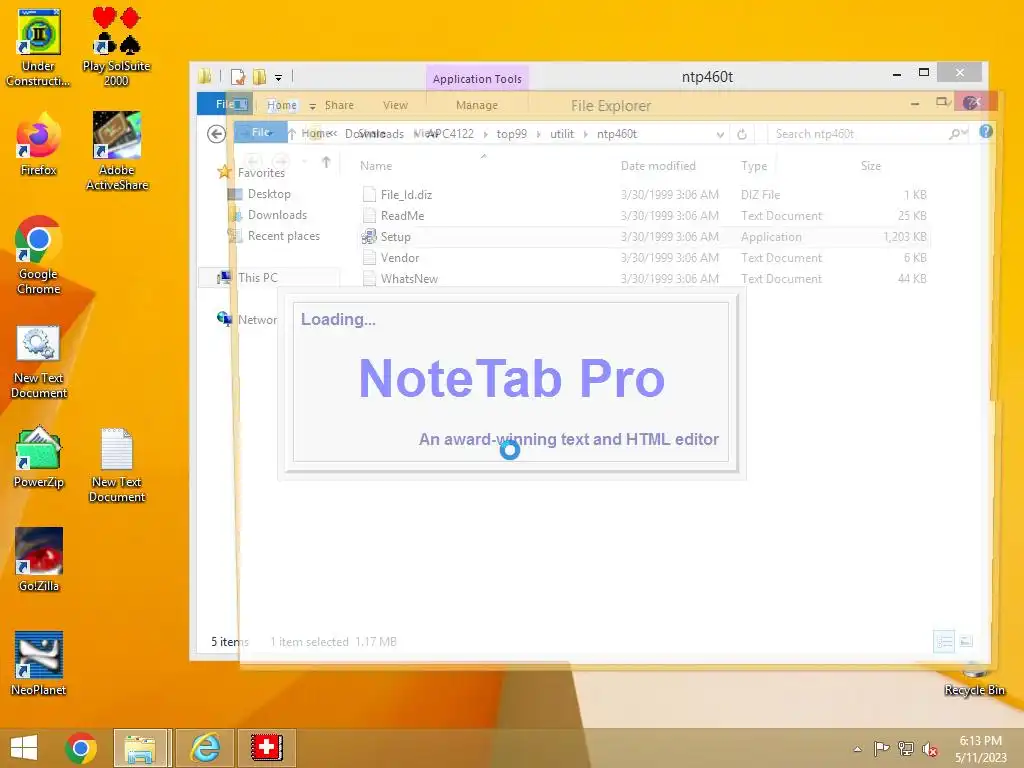This screenshot has height=768, width=1024.
Task: Open the Firefox desktop shortcut
Action: (x=38, y=145)
